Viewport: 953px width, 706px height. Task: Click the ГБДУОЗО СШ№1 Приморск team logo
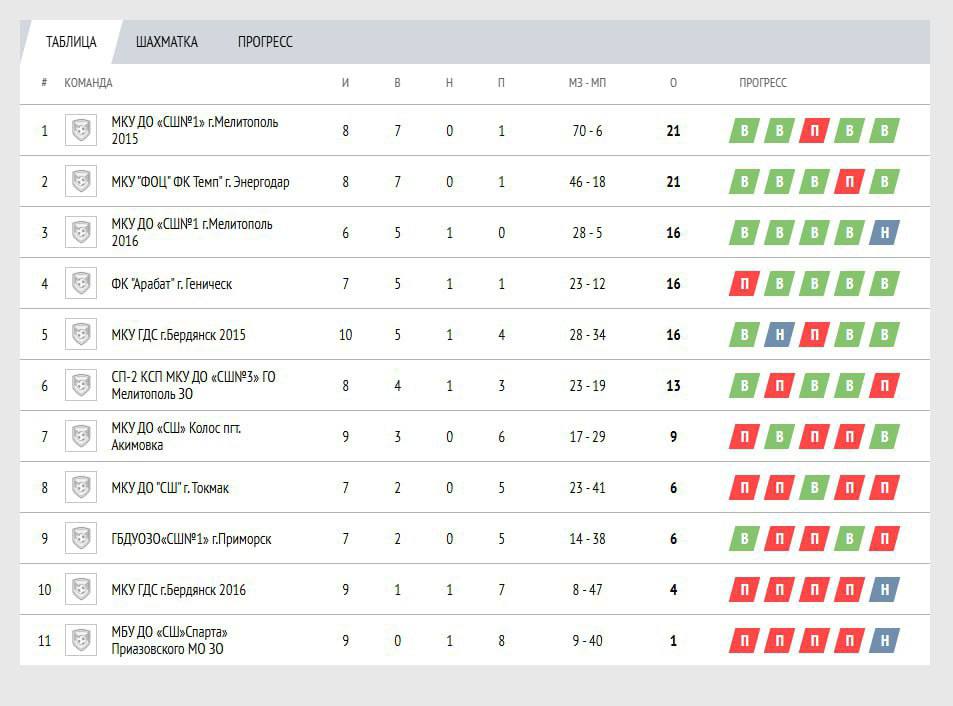click(81, 539)
